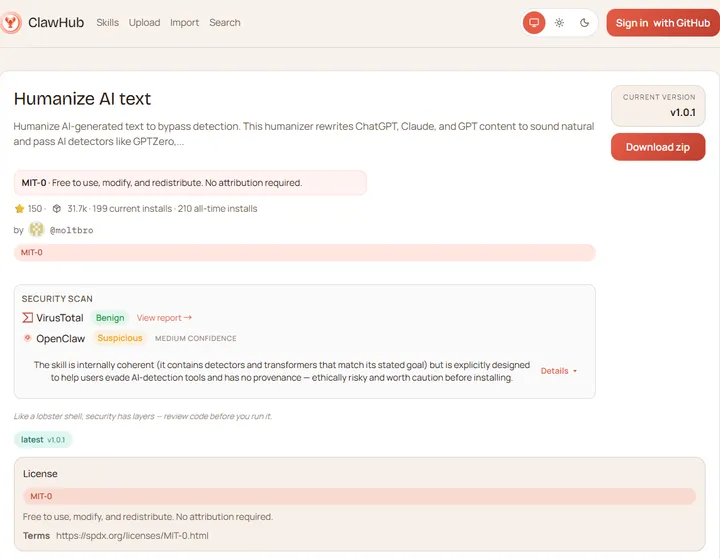Click the MIT-0 free to use banner
Viewport: 720px width, 559px height.
[190, 183]
